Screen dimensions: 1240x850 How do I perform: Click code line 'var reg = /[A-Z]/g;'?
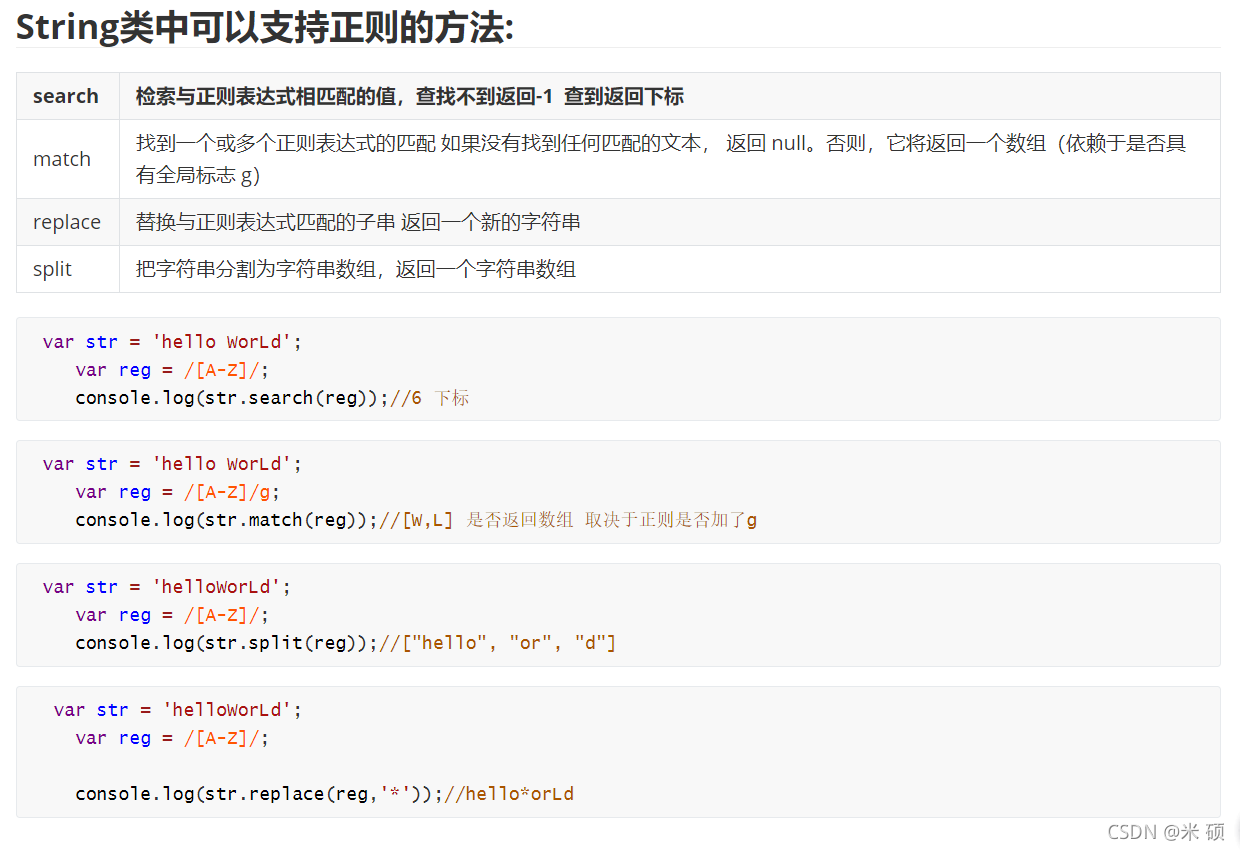pyautogui.click(x=178, y=492)
